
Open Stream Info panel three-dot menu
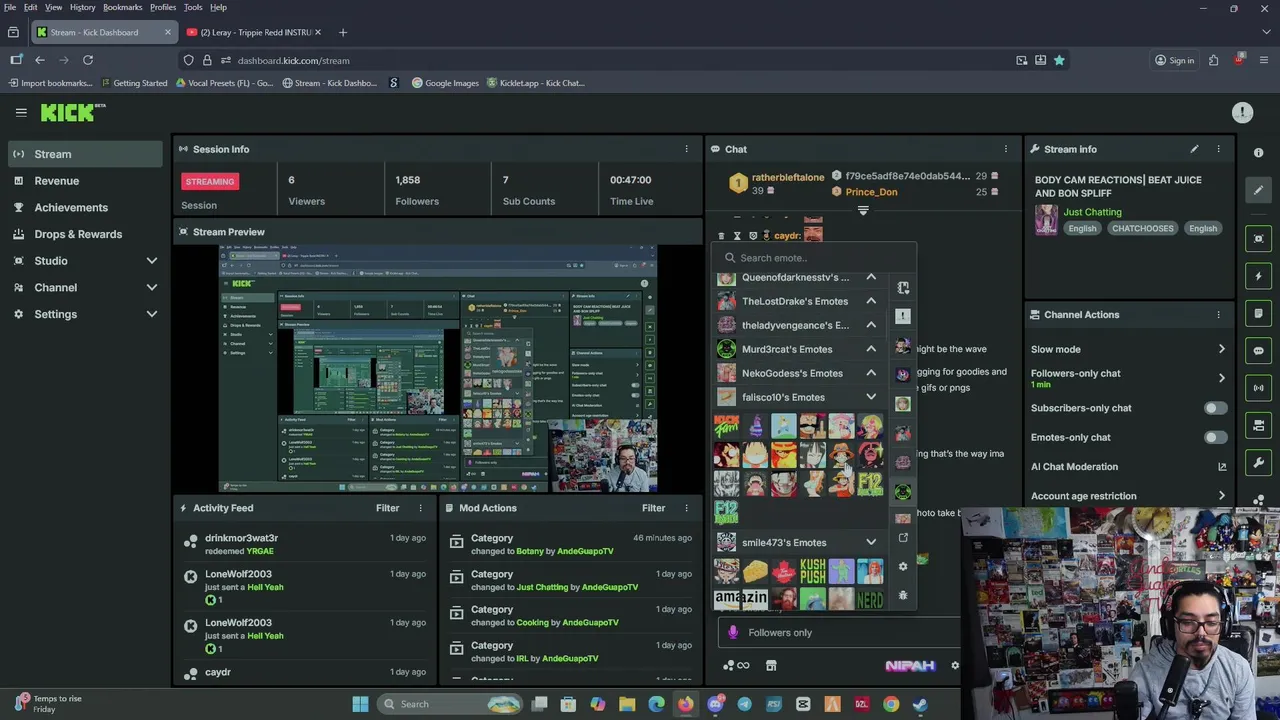pyautogui.click(x=1218, y=149)
